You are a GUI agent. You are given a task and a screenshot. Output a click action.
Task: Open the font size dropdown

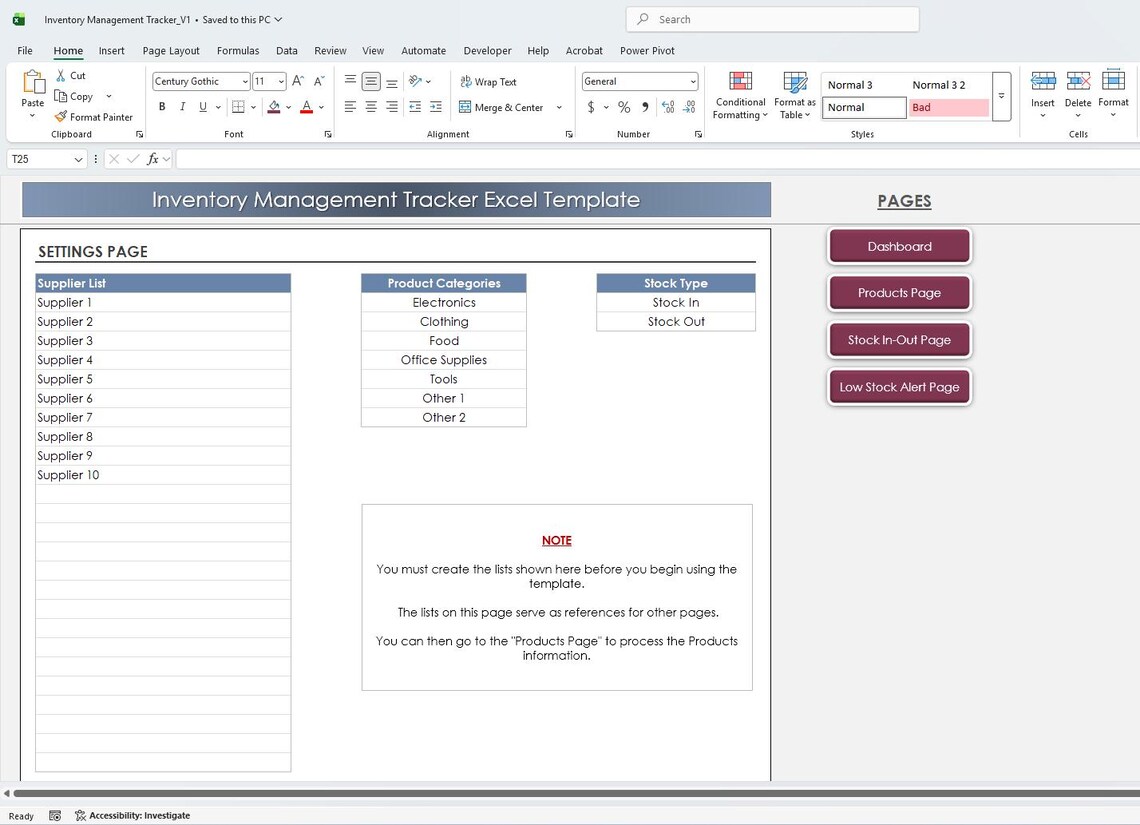click(x=281, y=81)
